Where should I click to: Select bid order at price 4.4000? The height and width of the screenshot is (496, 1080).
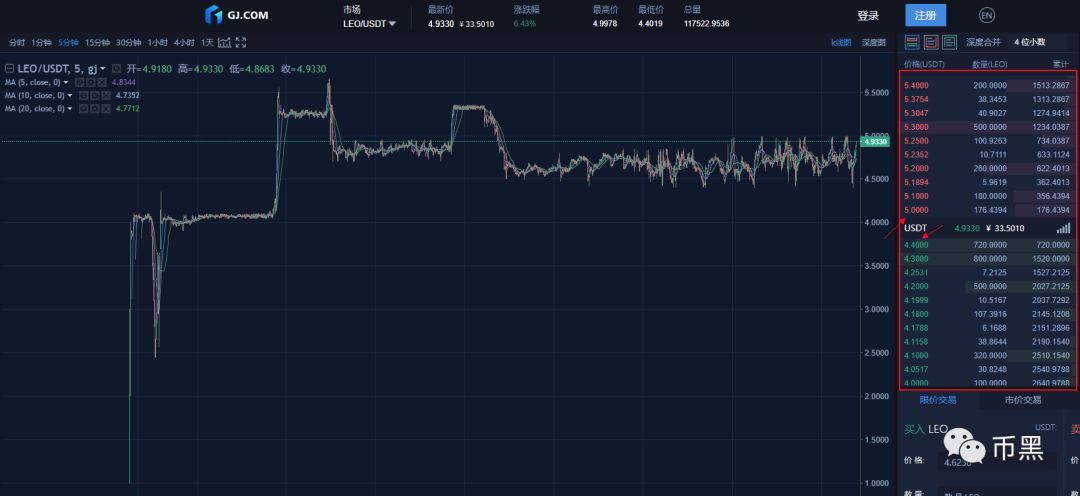[x=988, y=245]
